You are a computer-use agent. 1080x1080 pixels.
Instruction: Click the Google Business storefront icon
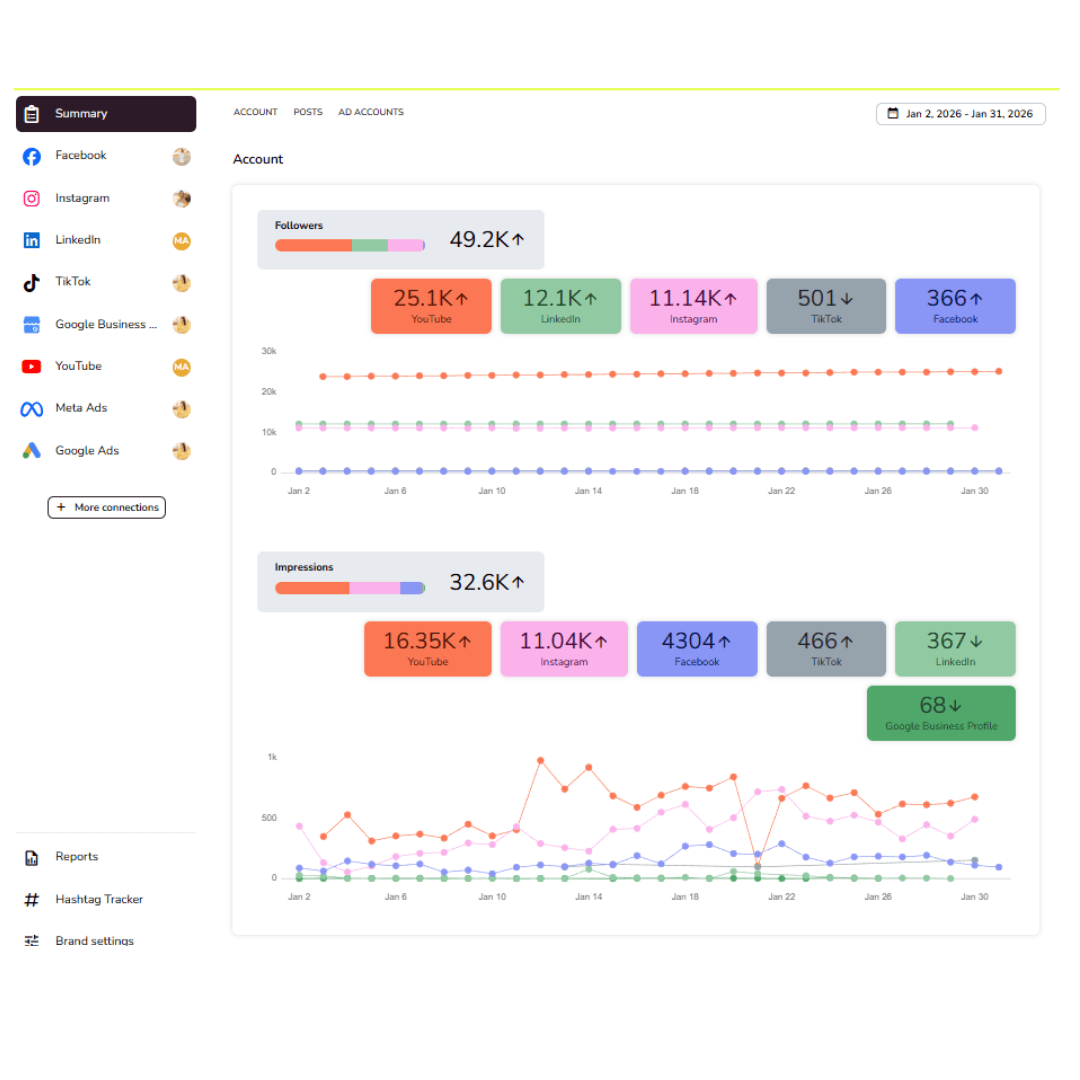point(32,325)
